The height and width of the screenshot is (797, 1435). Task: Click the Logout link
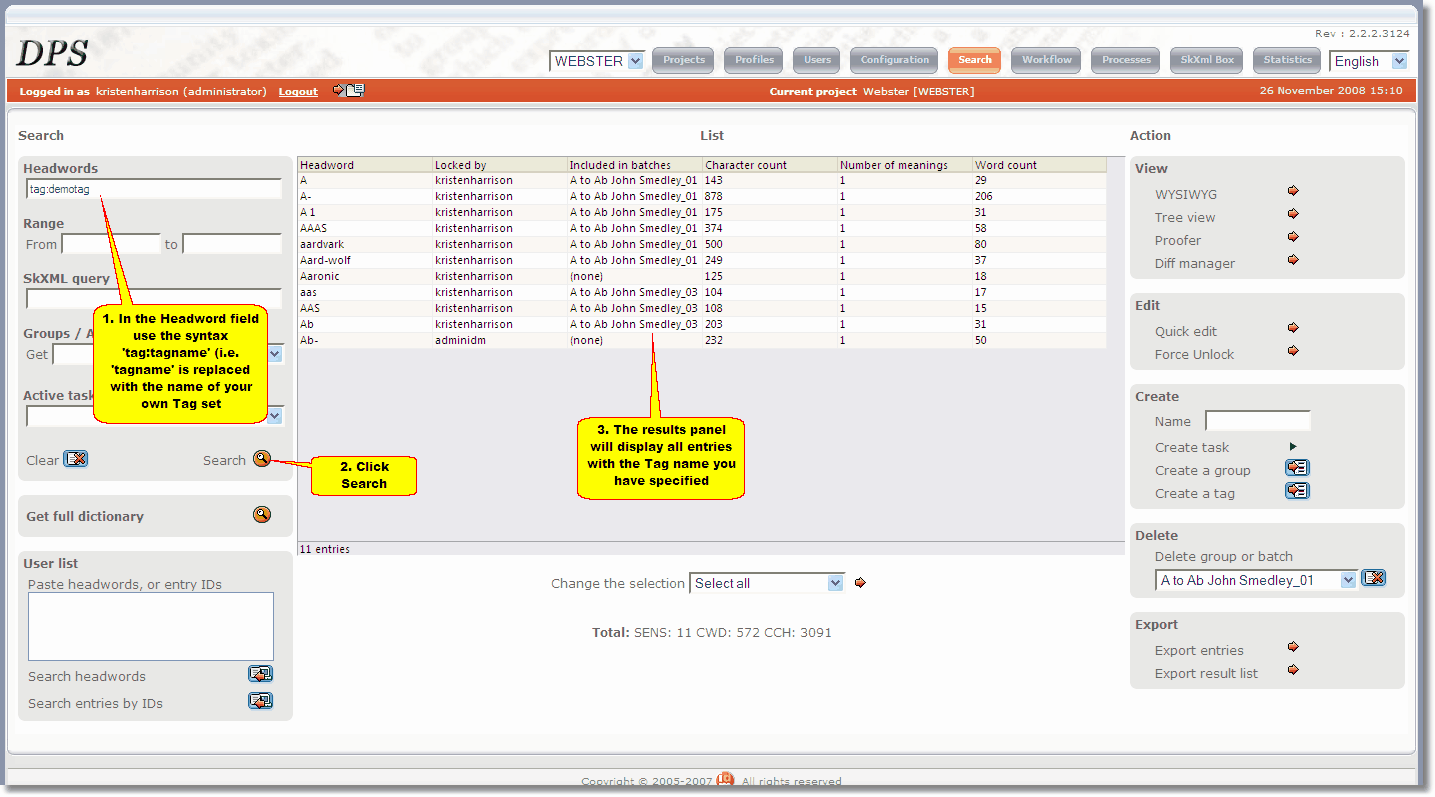click(298, 91)
